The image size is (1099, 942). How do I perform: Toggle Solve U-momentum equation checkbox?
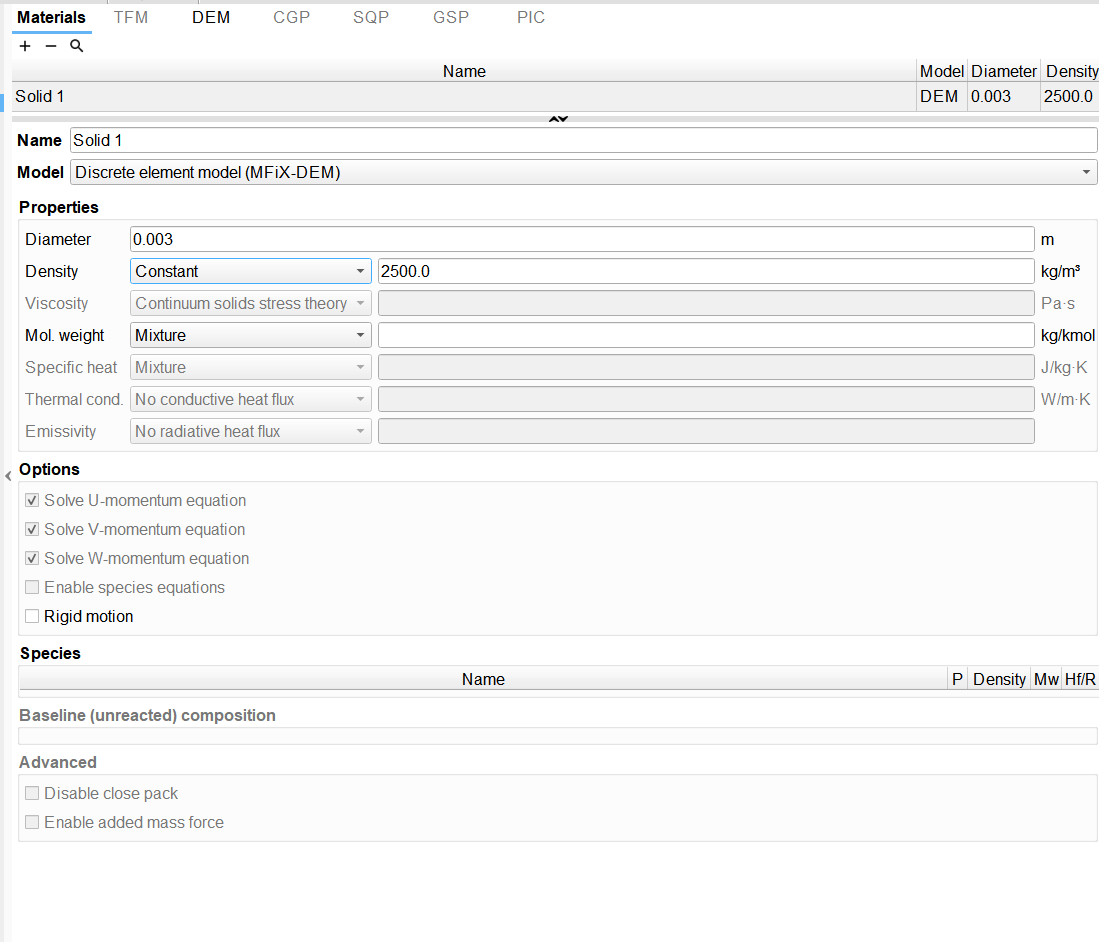[33, 500]
